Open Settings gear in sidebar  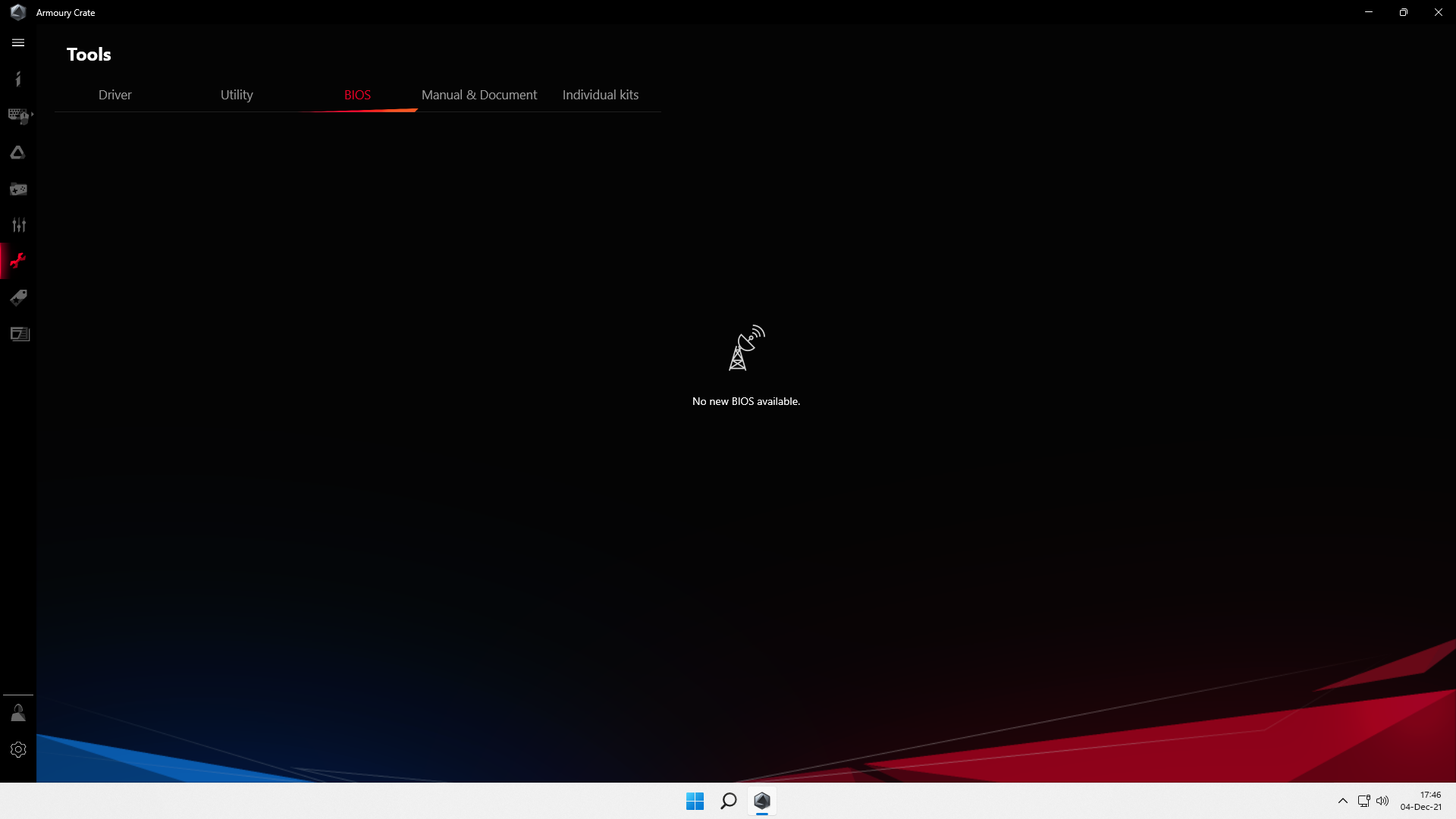pos(18,749)
